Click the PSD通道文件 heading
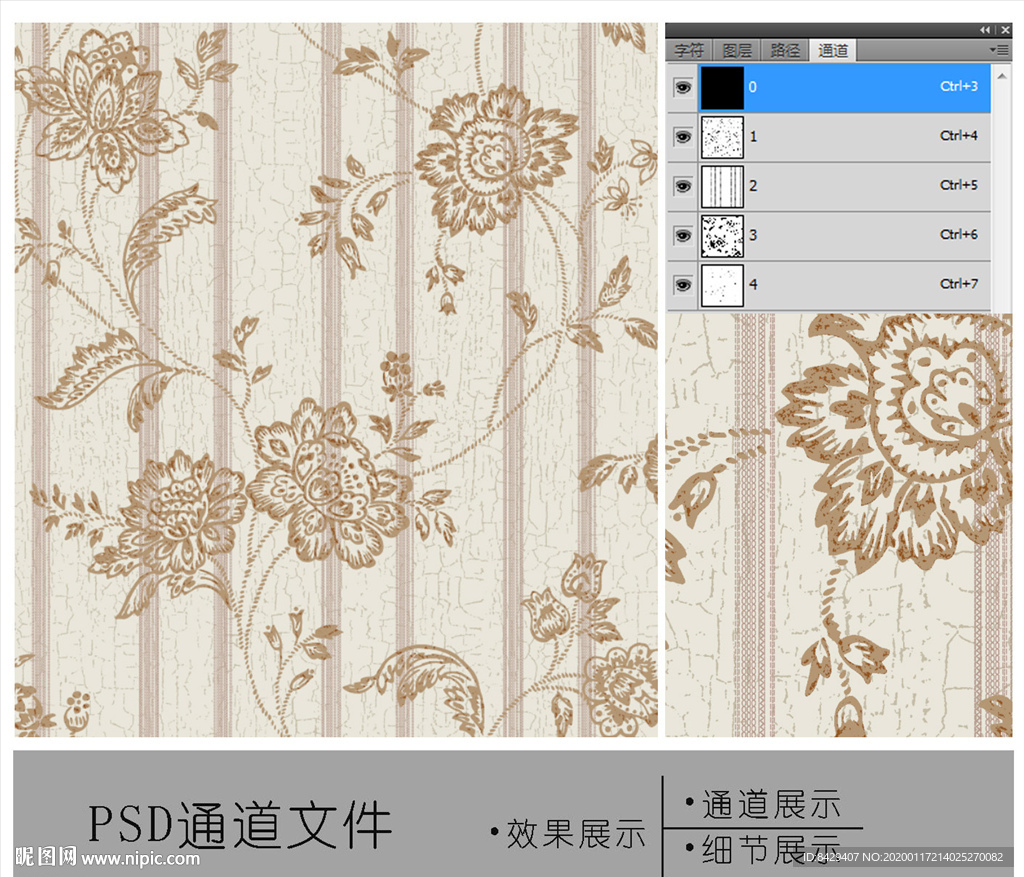 [x=240, y=825]
